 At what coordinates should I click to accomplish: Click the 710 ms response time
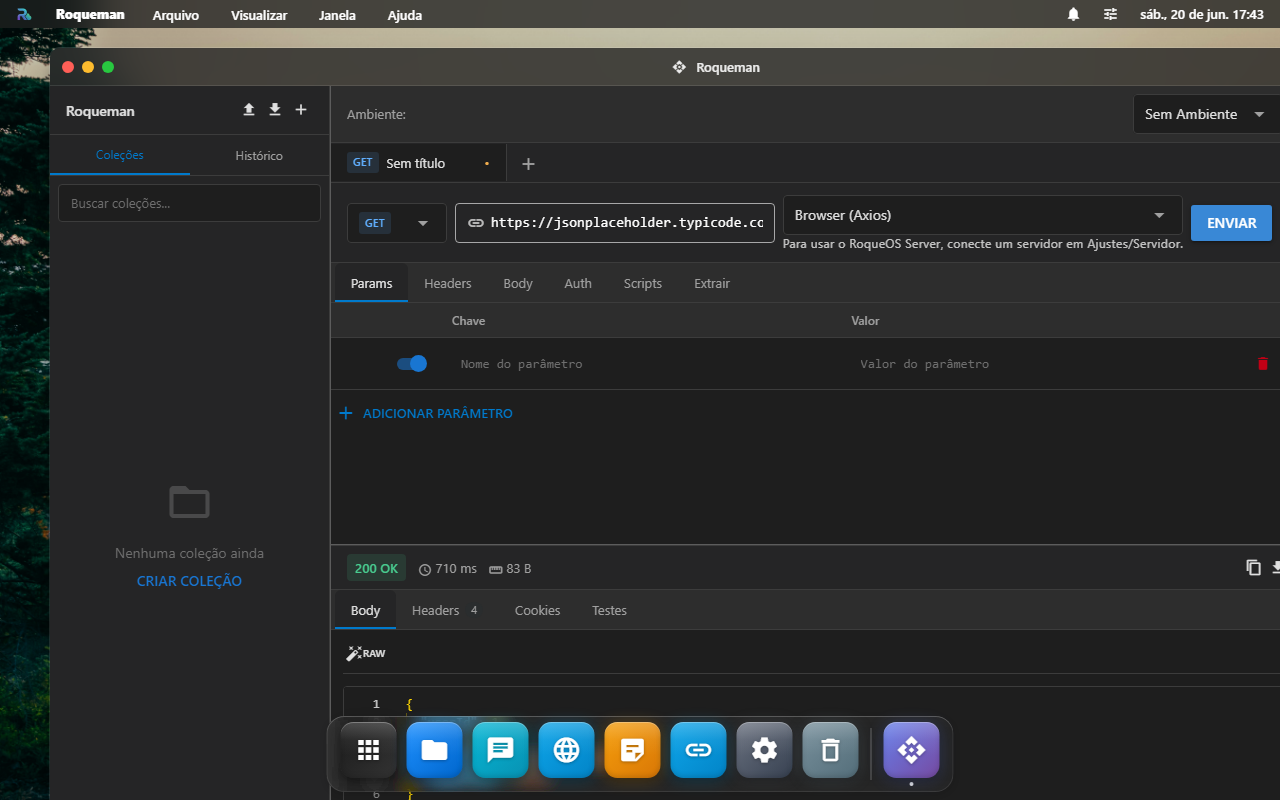coord(447,569)
